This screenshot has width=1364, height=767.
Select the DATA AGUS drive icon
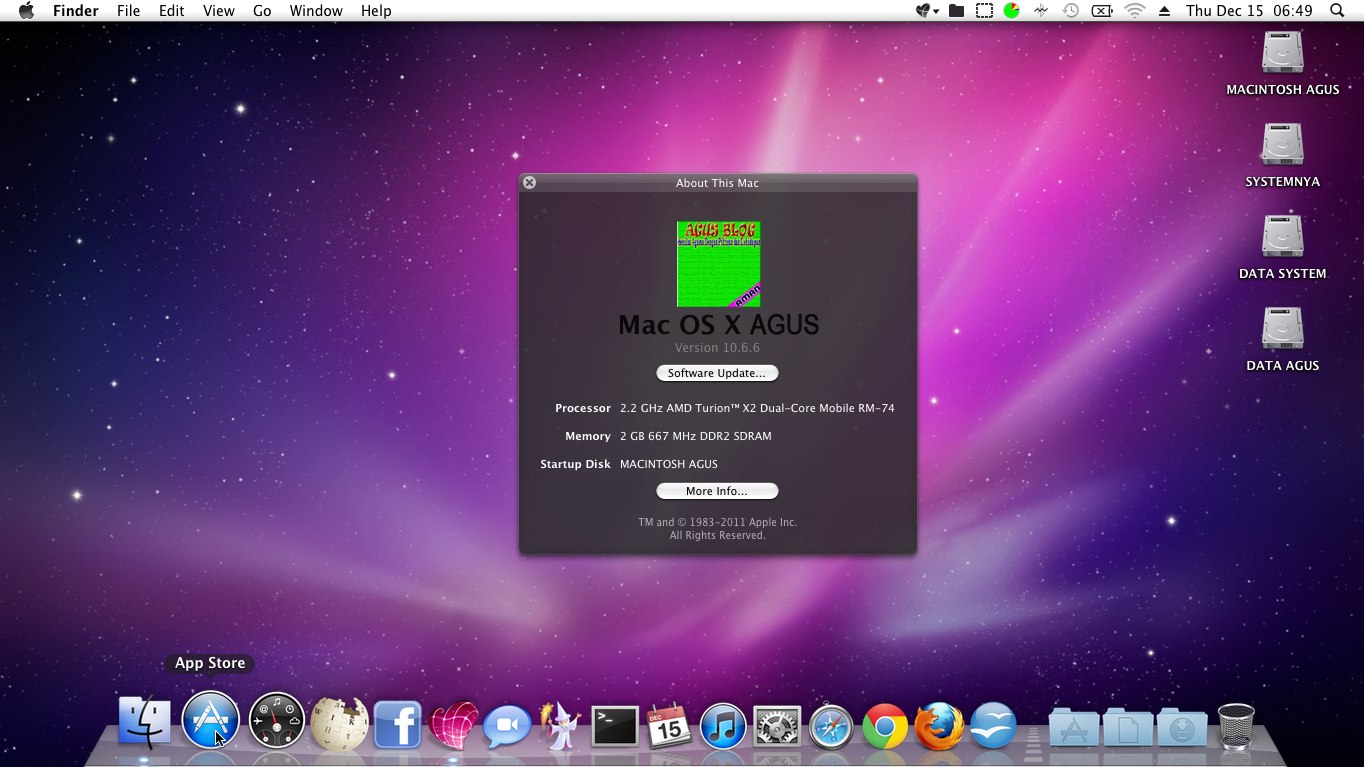(1283, 329)
